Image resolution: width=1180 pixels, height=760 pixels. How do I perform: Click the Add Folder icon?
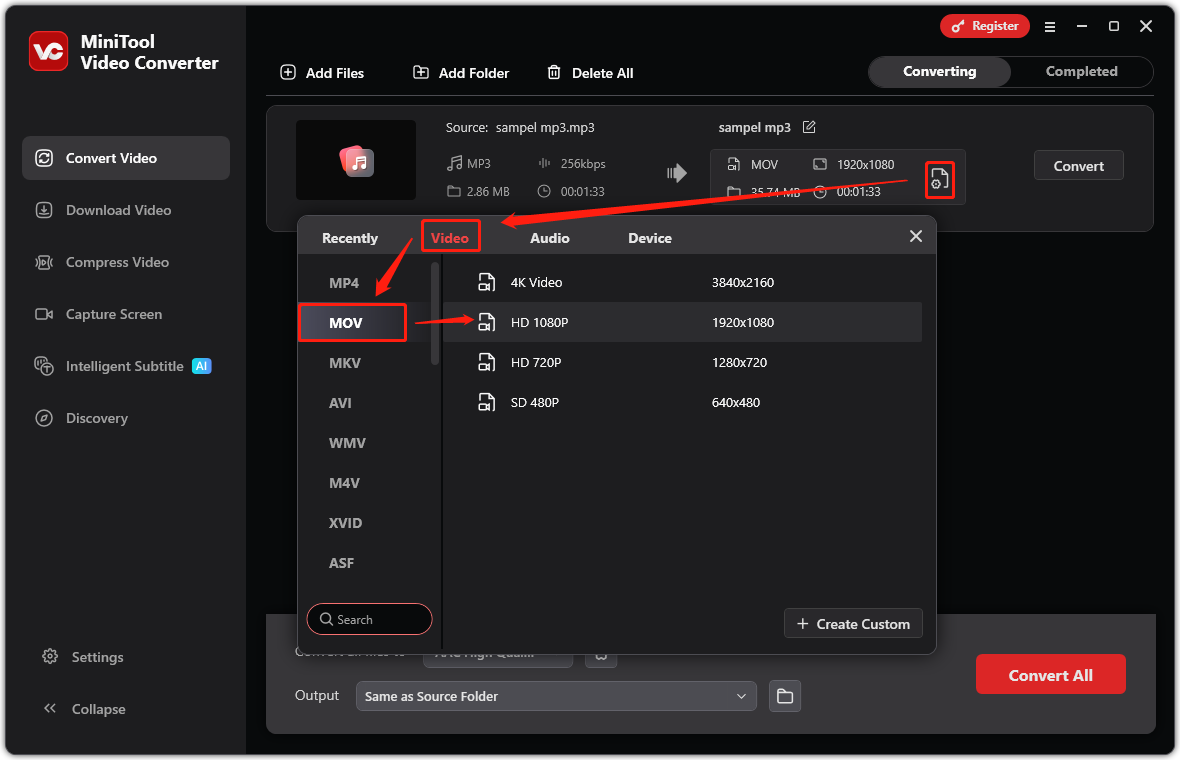click(421, 72)
